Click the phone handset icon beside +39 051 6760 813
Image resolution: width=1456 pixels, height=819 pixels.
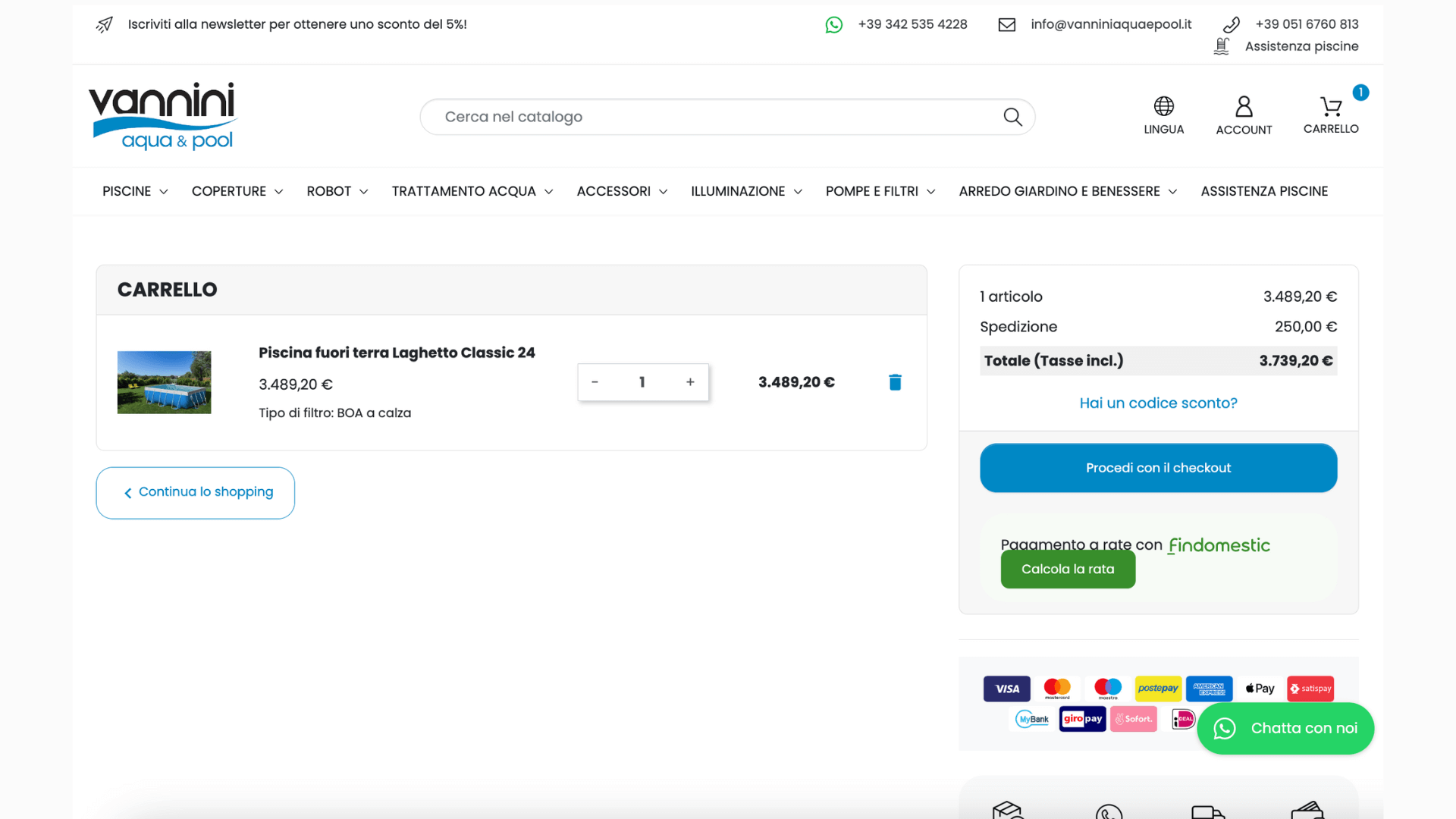tap(1232, 25)
